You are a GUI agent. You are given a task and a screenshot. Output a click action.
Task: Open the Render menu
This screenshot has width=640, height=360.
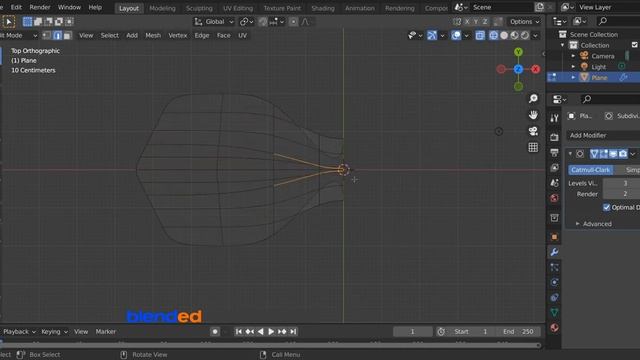coord(40,7)
